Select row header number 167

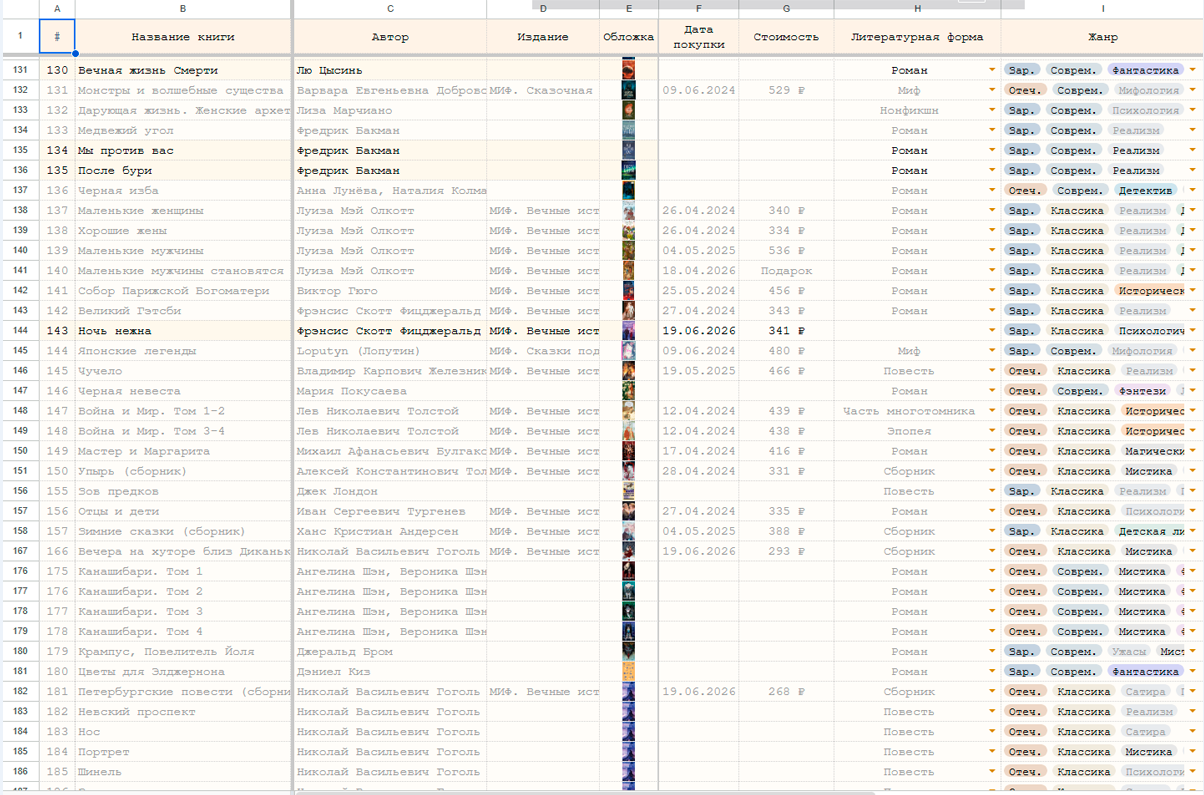[20, 551]
